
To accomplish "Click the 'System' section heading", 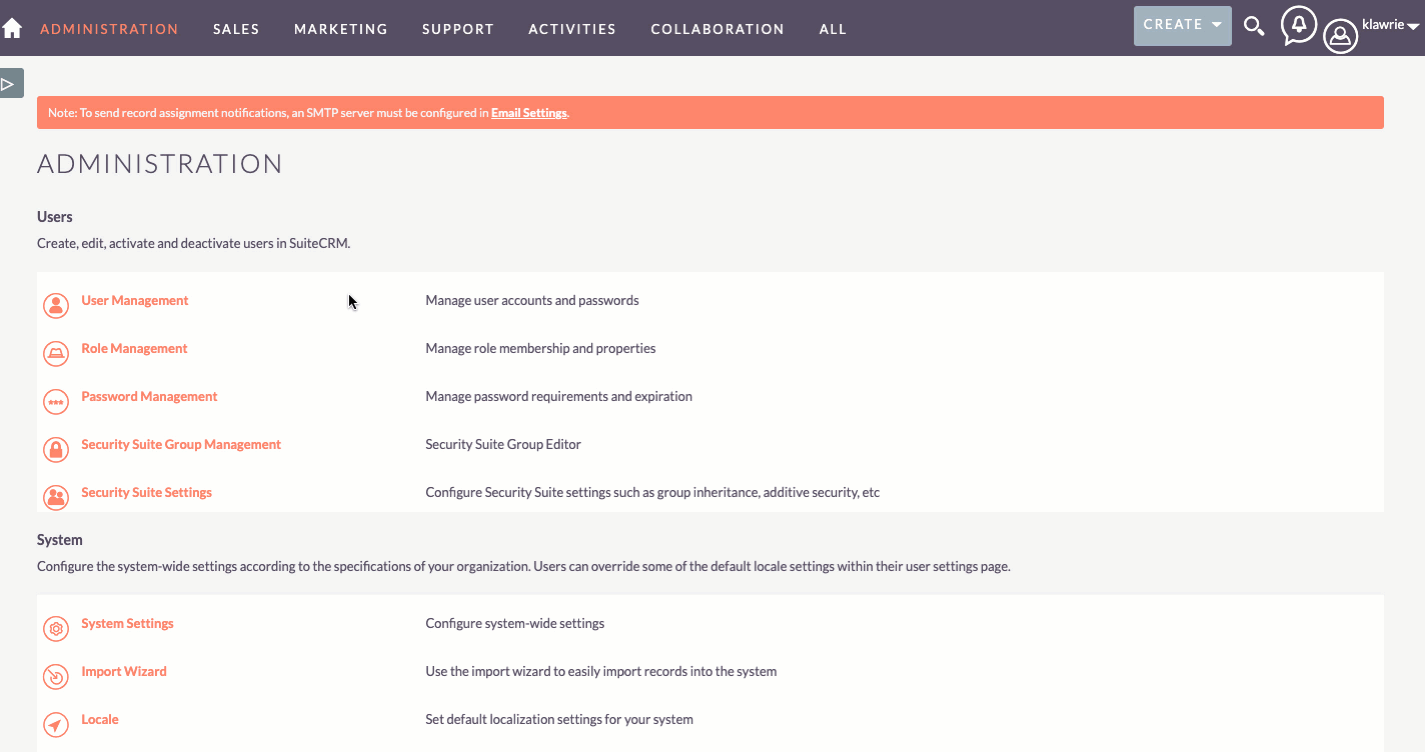I will (60, 539).
